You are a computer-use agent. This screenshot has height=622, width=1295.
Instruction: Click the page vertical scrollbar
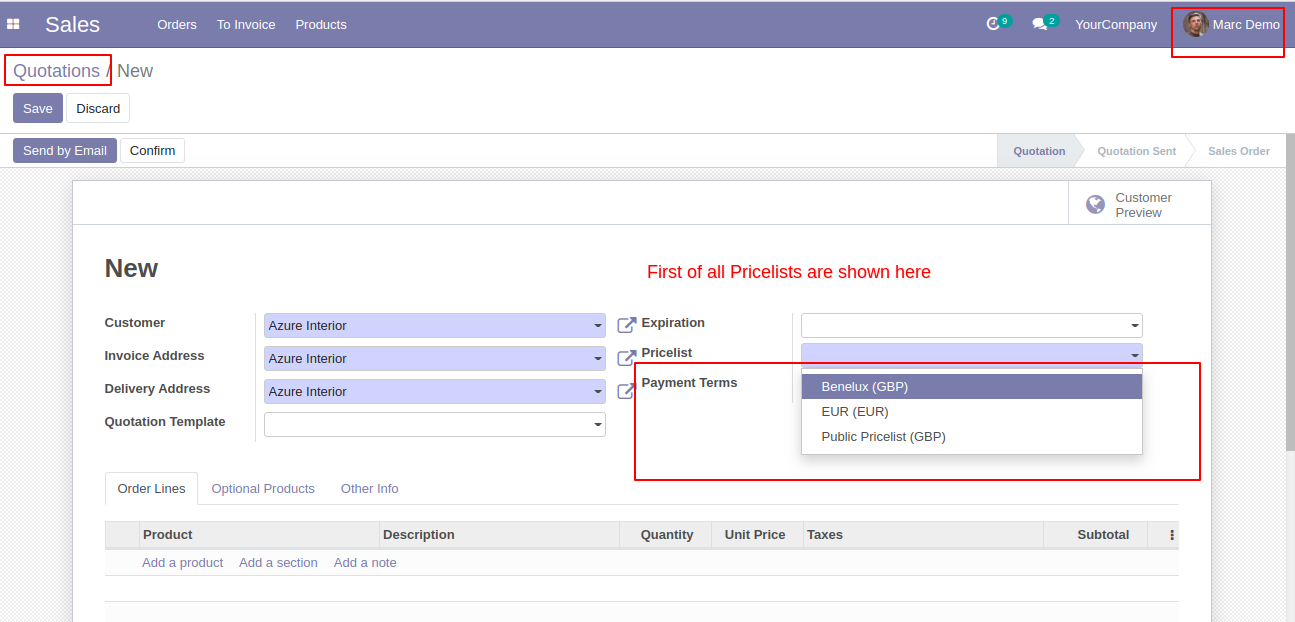pyautogui.click(x=1289, y=290)
